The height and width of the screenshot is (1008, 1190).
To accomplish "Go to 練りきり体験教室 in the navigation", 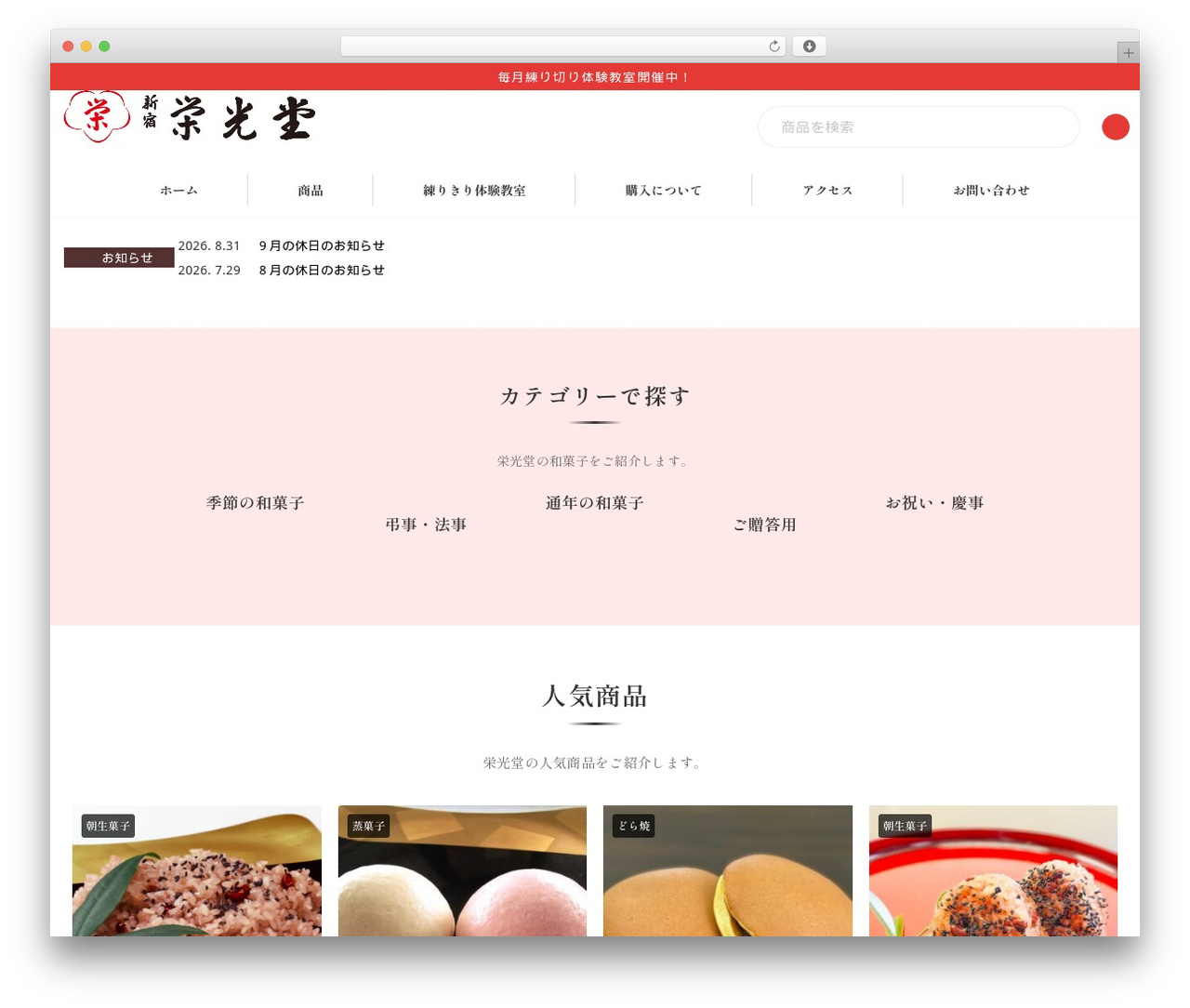I will pos(474,191).
